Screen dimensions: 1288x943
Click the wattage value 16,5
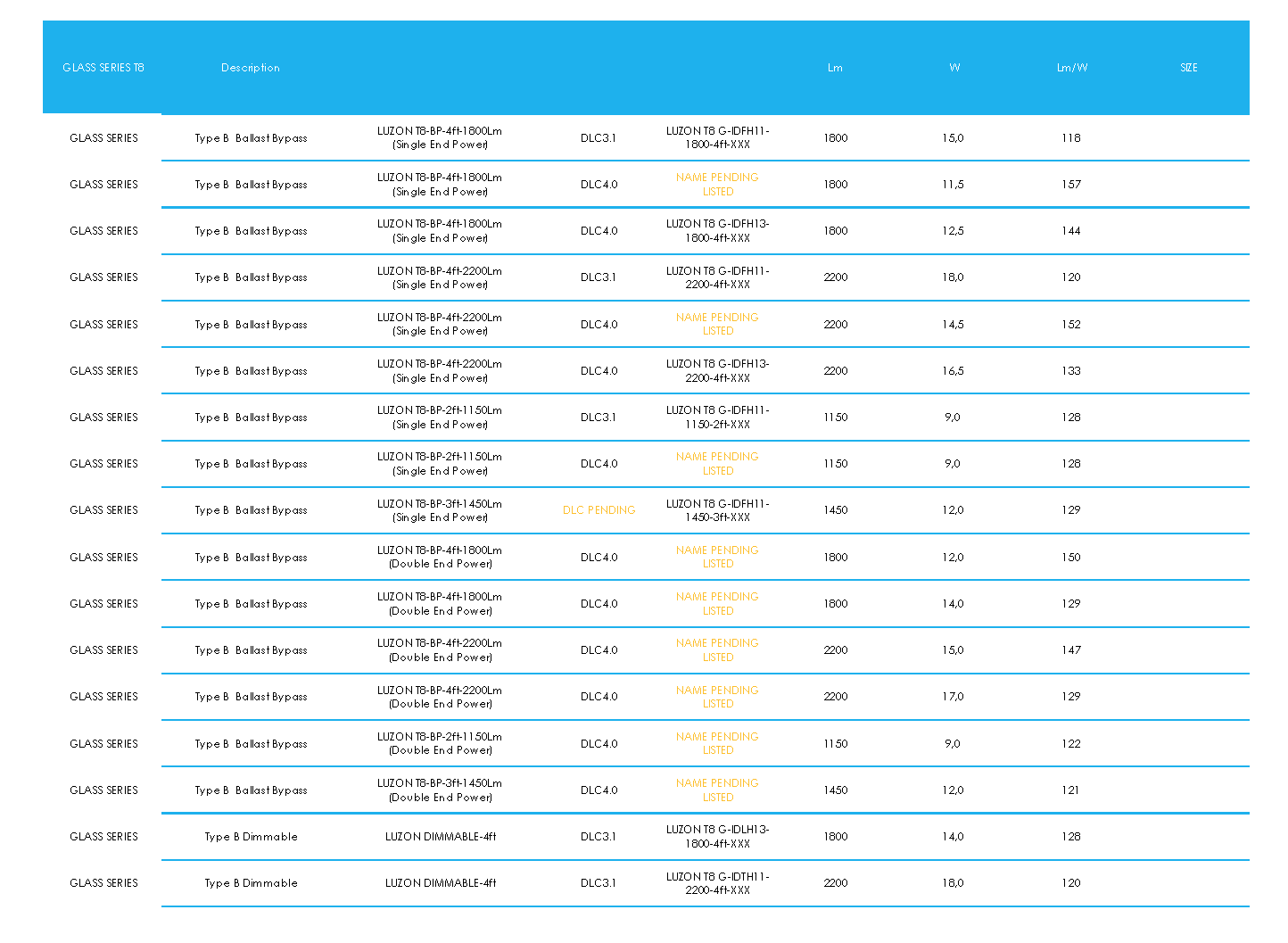pos(953,371)
